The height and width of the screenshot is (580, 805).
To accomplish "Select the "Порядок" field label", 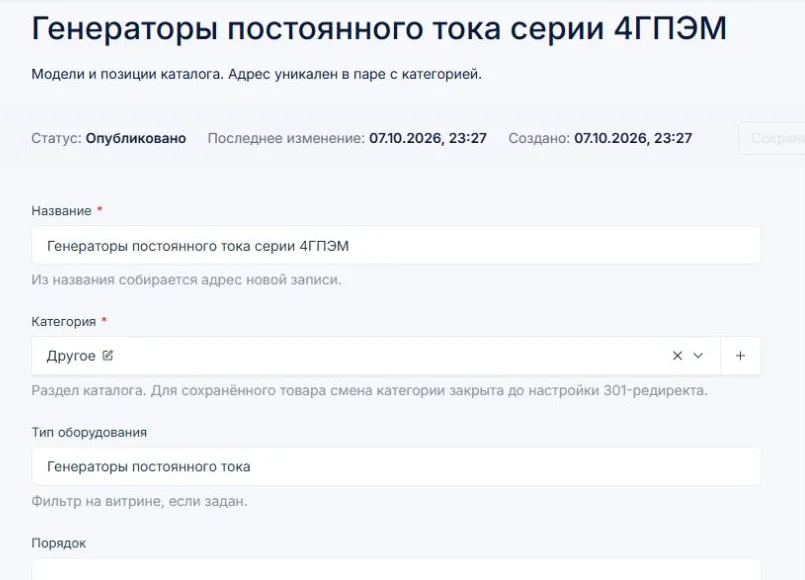I will (59, 543).
